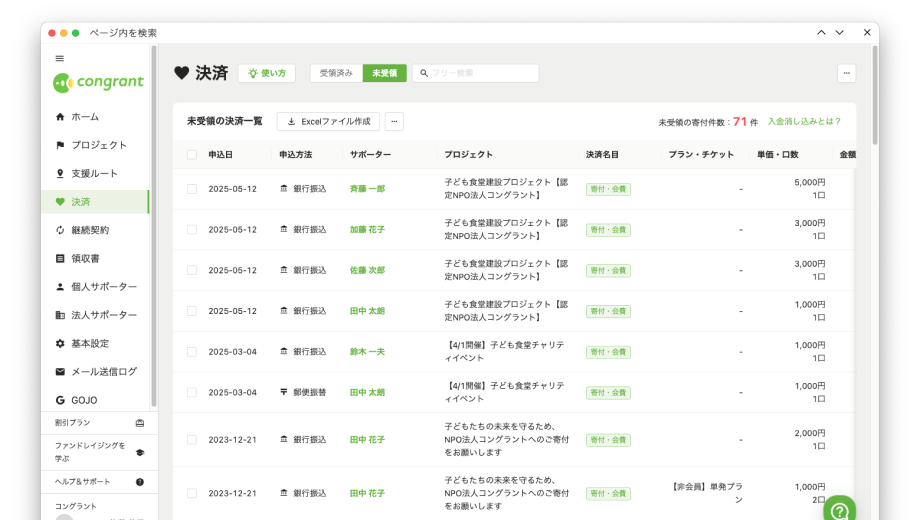
Task: Open supporter 佐藤 次郎 link
Action: pos(367,270)
